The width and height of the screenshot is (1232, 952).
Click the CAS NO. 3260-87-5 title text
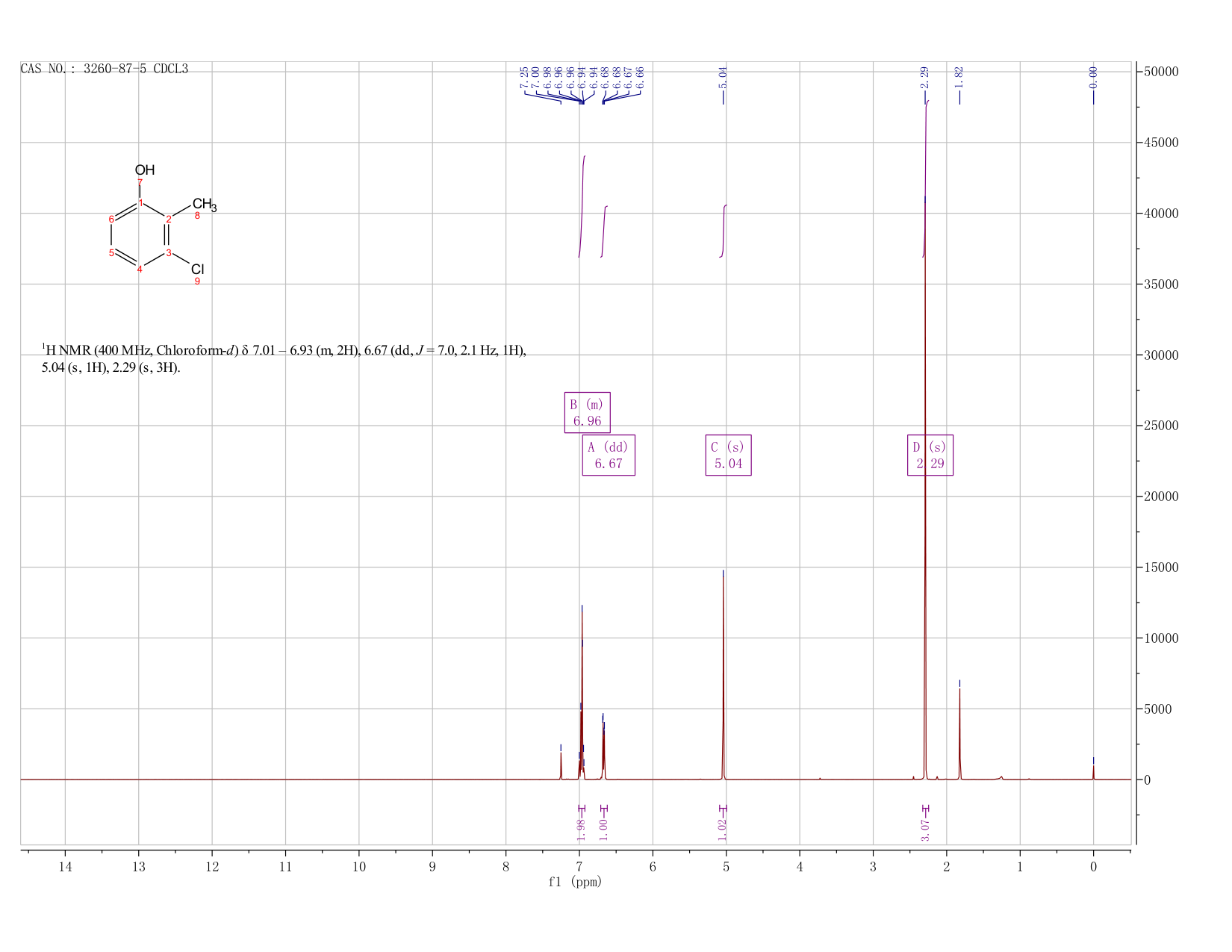105,69
